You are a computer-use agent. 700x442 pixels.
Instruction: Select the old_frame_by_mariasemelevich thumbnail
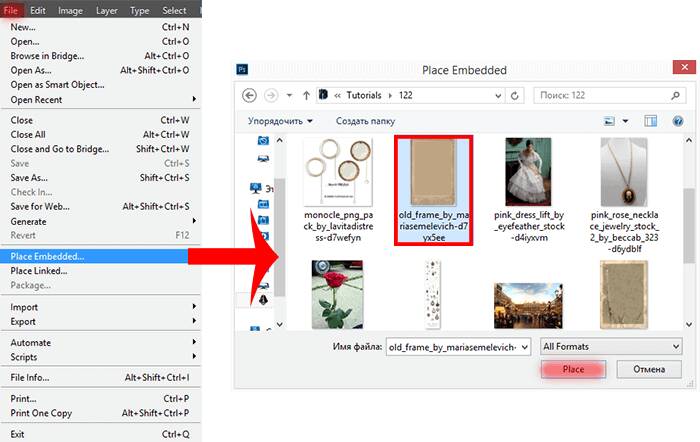point(433,191)
